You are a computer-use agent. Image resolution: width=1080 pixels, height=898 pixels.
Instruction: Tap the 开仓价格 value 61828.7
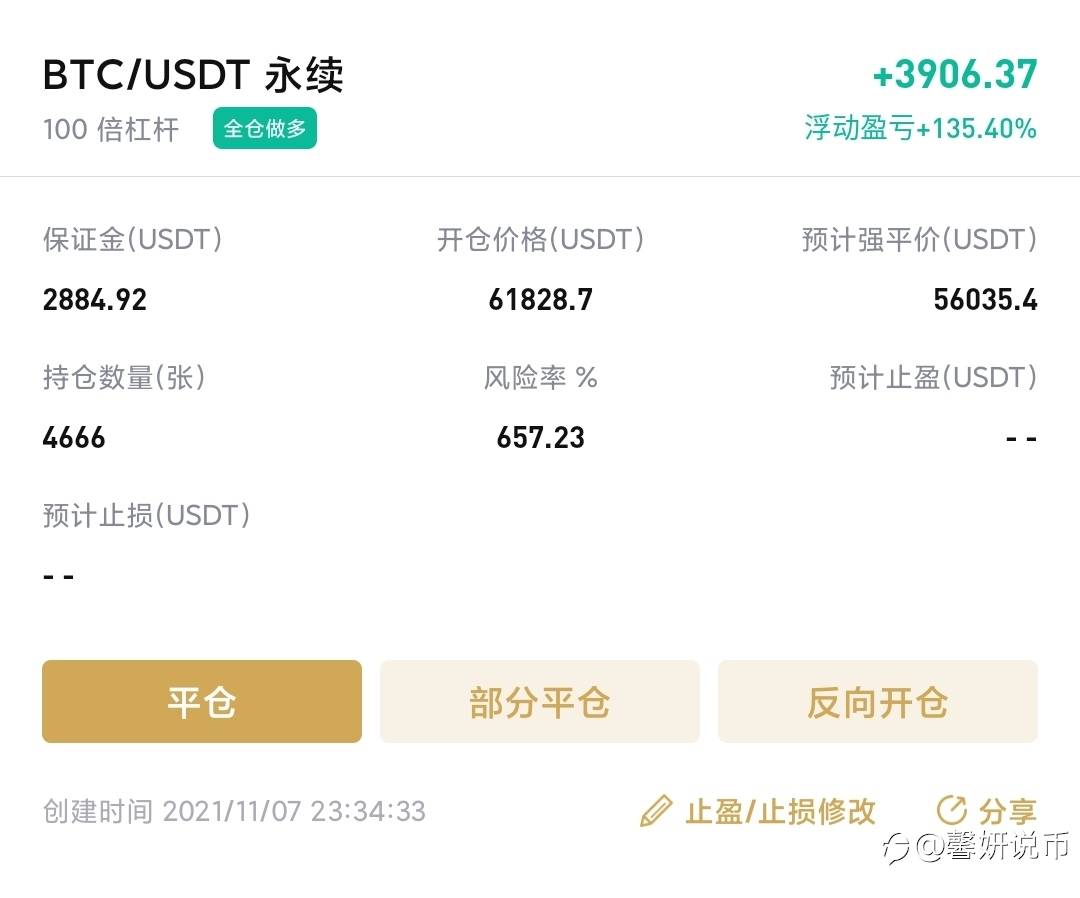(x=540, y=300)
